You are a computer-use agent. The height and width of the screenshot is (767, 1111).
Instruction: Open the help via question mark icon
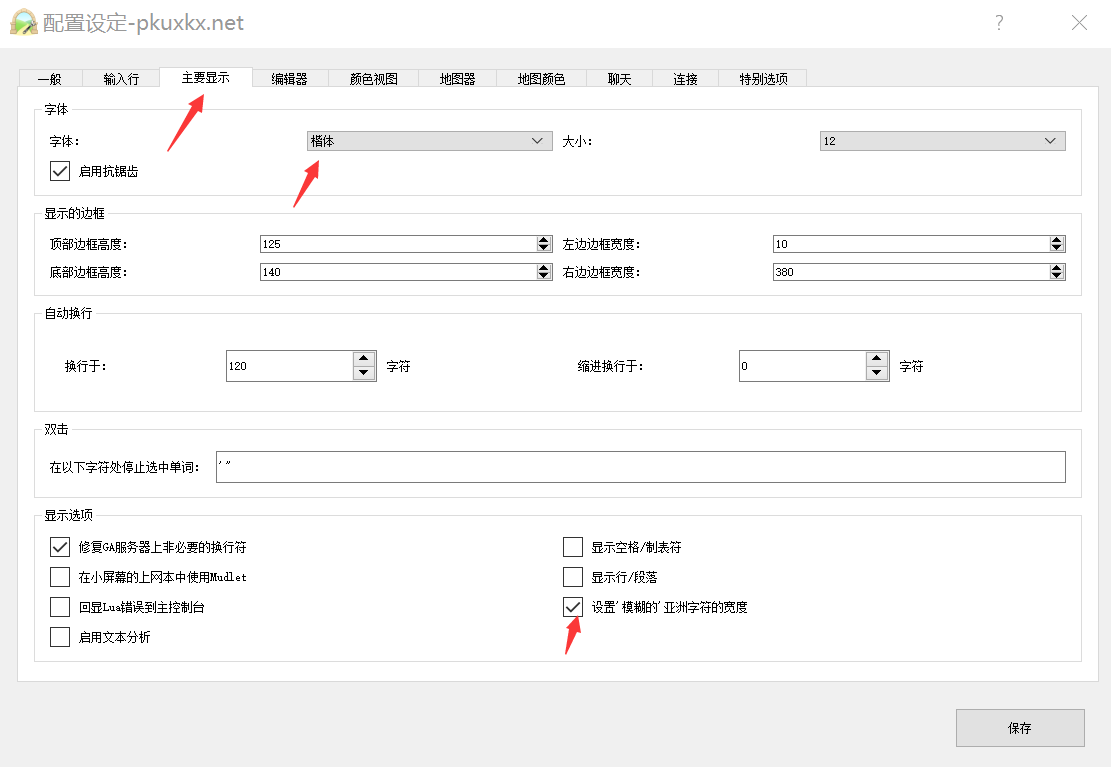tap(999, 22)
